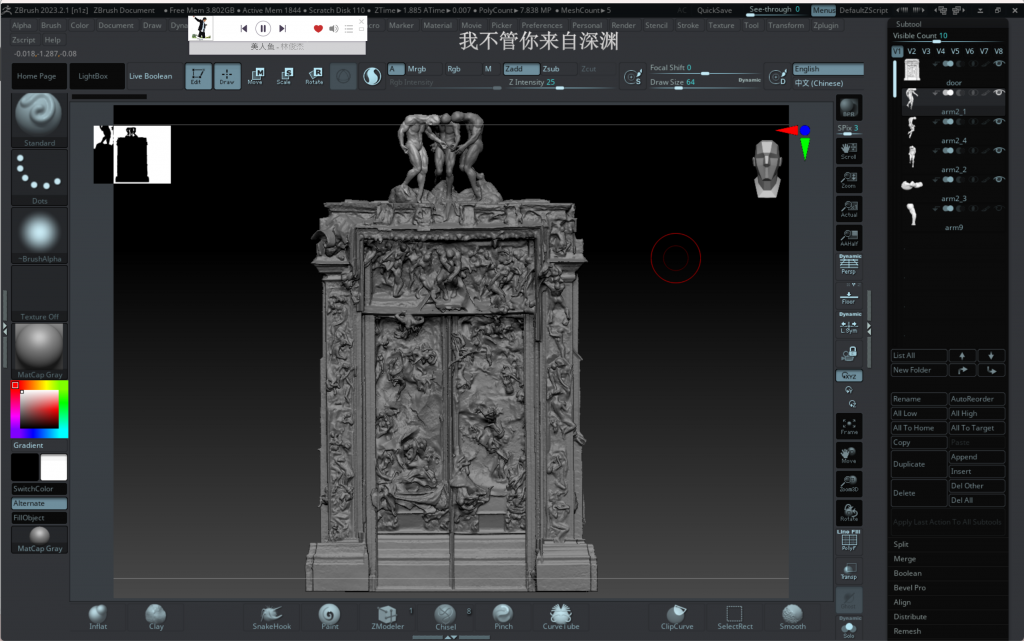
Task: Pick the SnakeHook brush
Action: 272,615
